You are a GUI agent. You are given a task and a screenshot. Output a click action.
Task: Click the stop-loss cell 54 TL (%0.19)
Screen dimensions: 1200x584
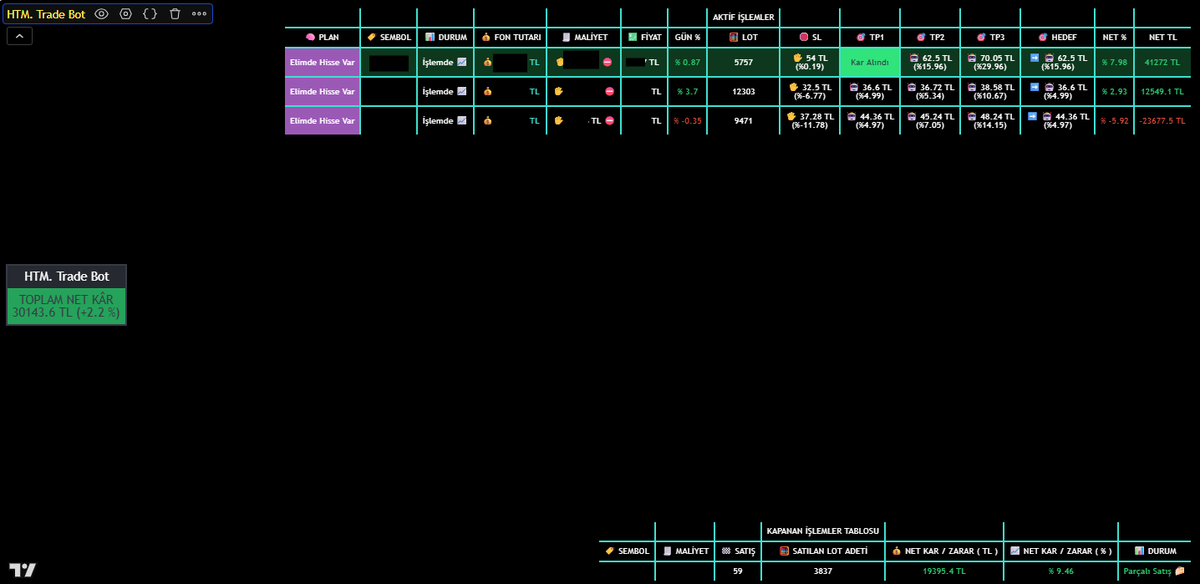[x=810, y=62]
